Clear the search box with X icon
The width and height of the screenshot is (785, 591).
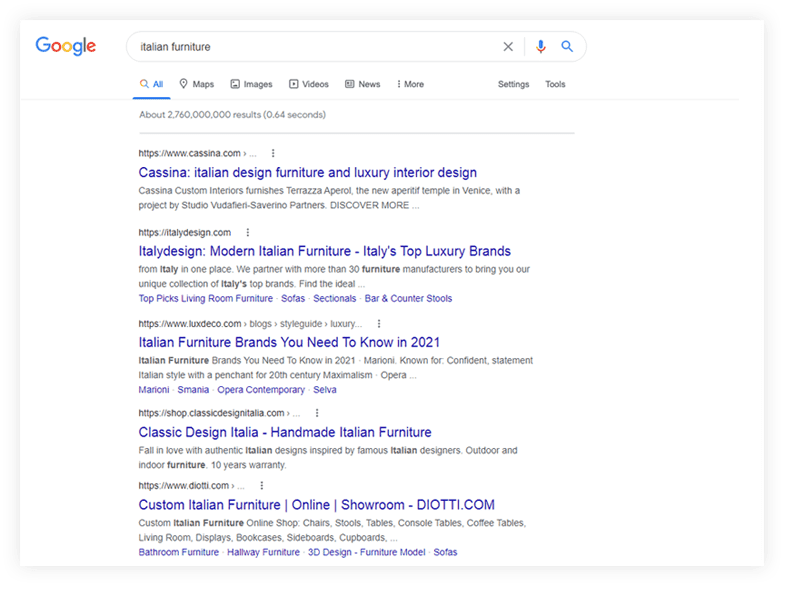tap(508, 47)
